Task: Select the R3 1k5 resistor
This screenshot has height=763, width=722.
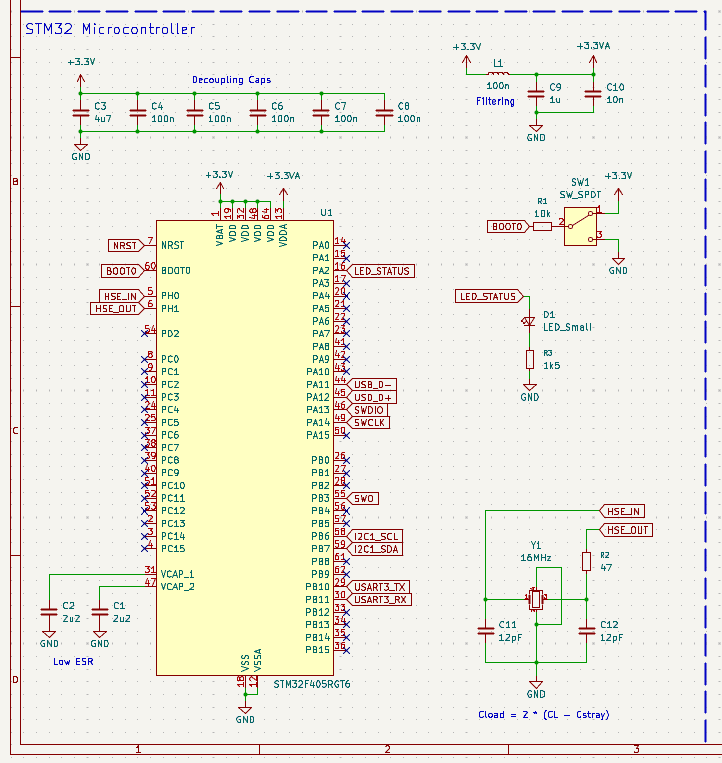Action: pos(530,360)
